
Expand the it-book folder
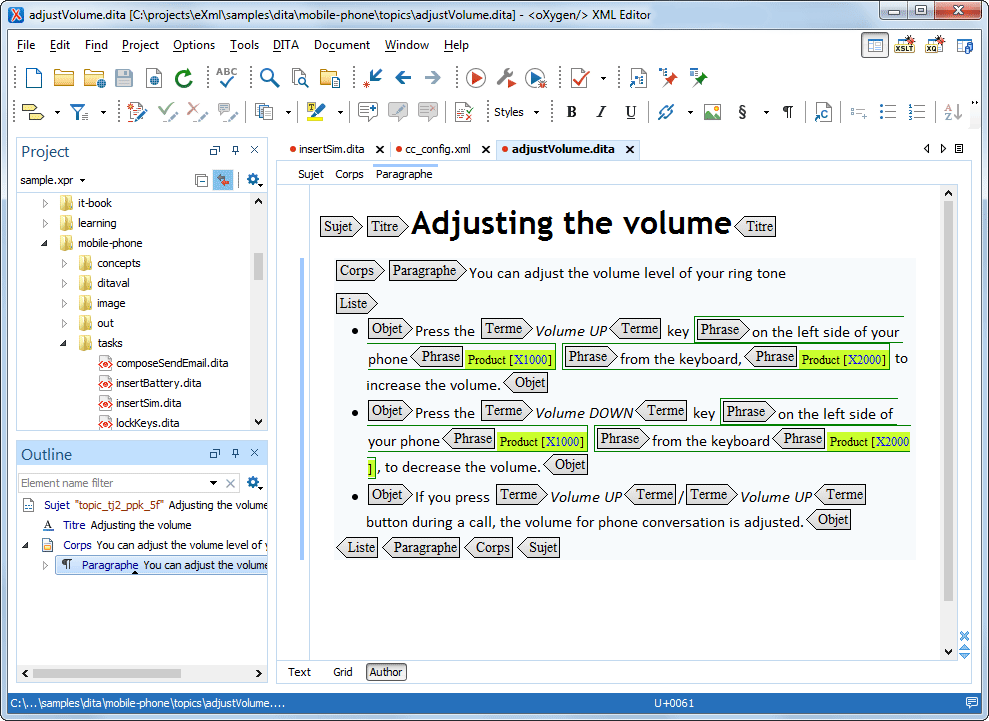(x=45, y=203)
